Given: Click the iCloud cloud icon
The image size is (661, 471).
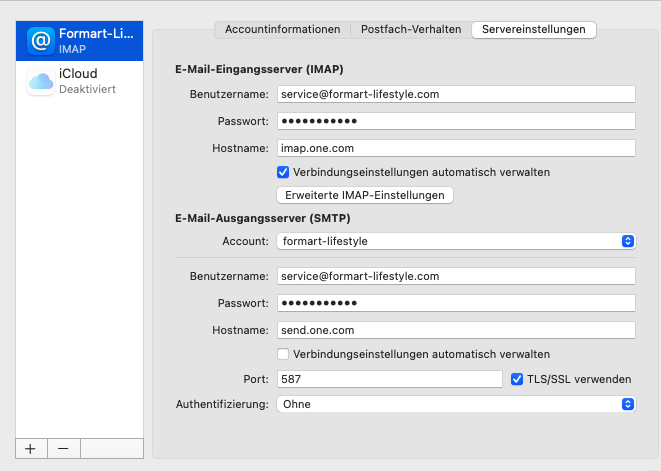Looking at the screenshot, I should 41,82.
